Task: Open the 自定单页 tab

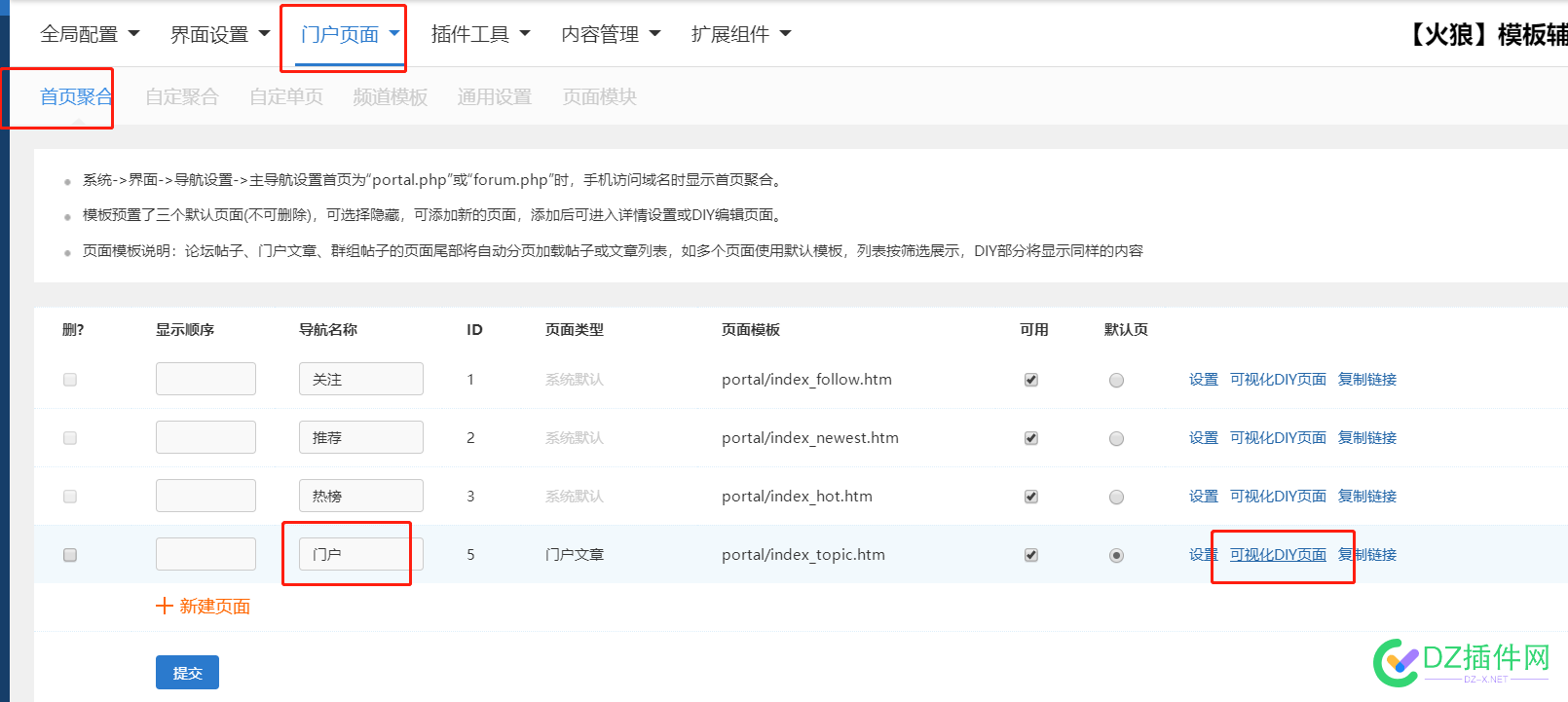Action: click(286, 96)
